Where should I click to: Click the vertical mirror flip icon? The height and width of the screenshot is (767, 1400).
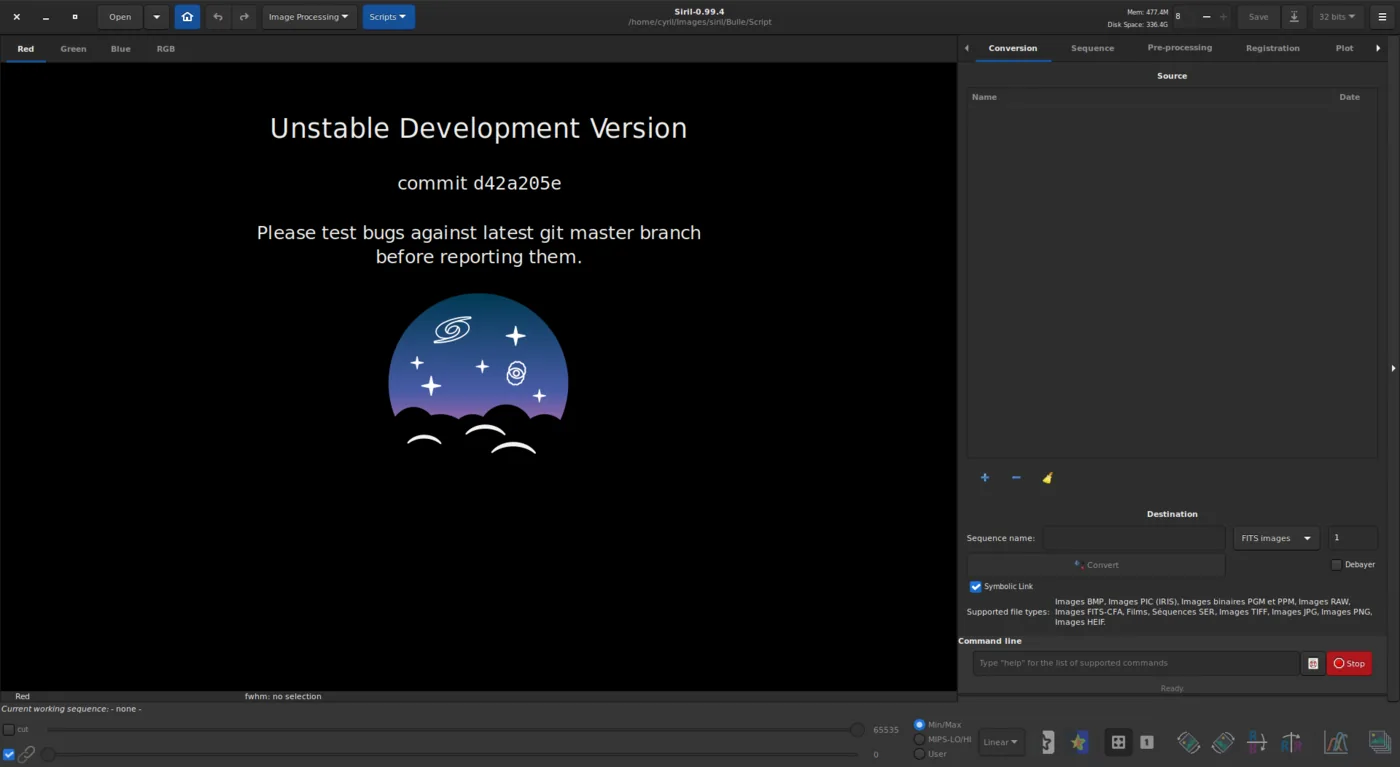1257,742
